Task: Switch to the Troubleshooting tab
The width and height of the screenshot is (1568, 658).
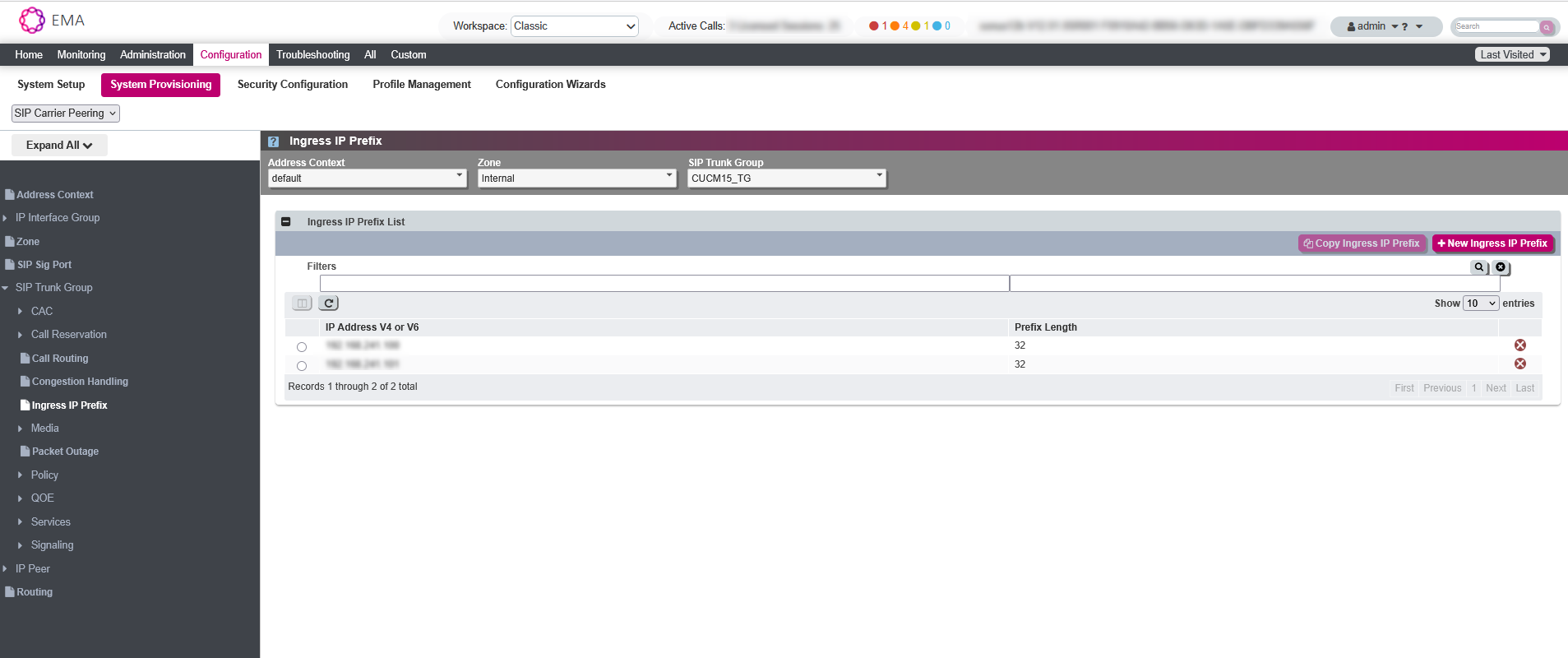Action: coord(312,55)
